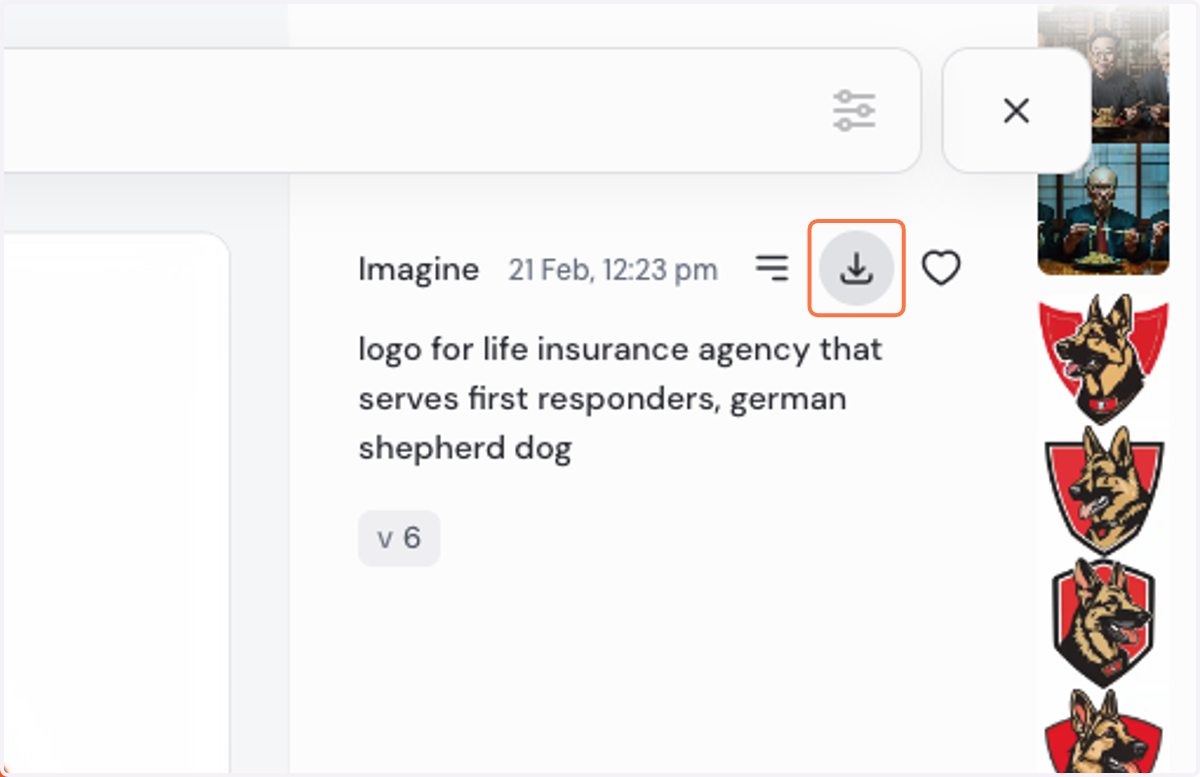Viewport: 1200px width, 777px height.
Task: Click the v 6 version tag
Action: tap(399, 539)
